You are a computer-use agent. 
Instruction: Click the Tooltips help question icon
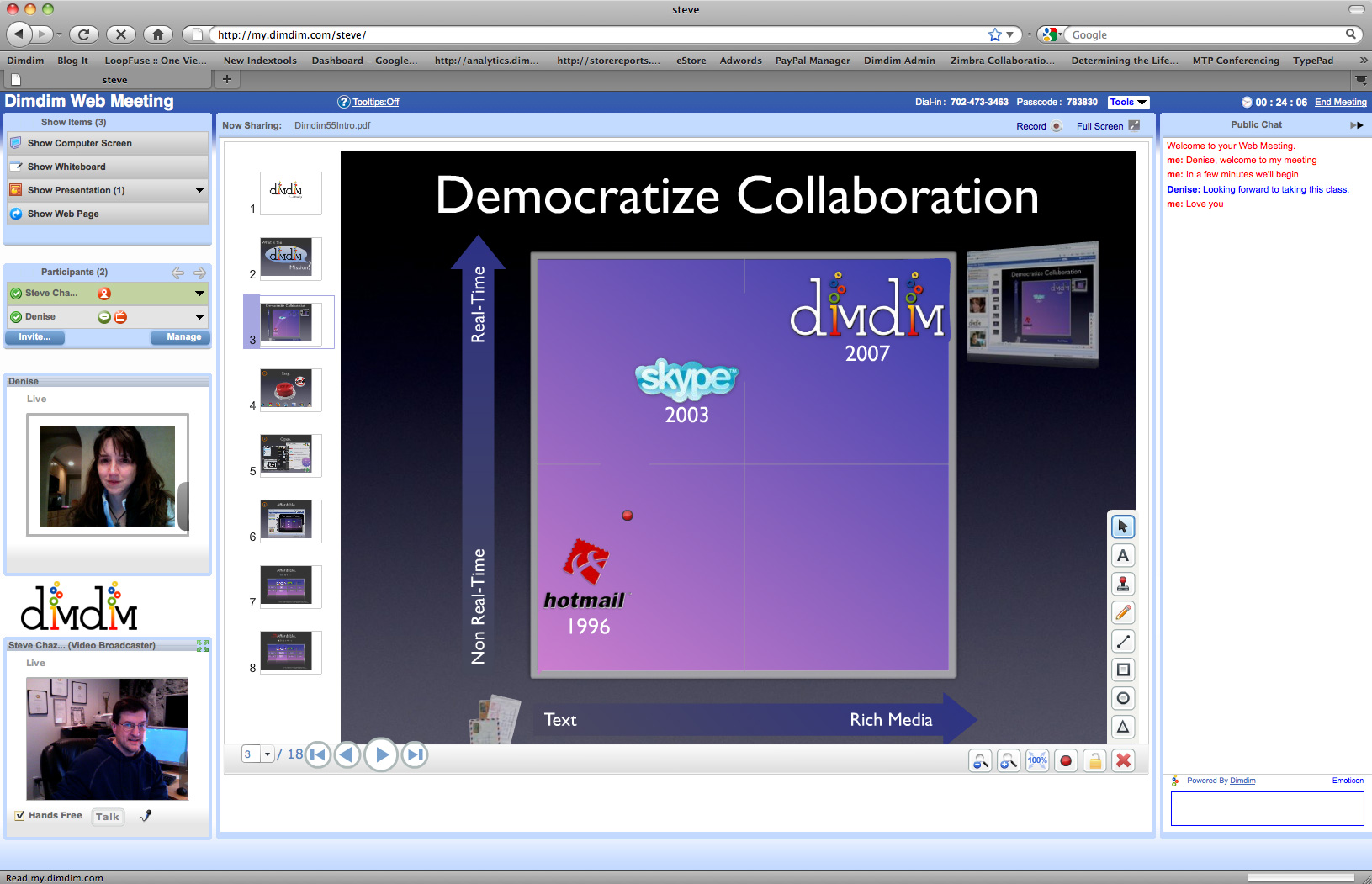[x=343, y=102]
